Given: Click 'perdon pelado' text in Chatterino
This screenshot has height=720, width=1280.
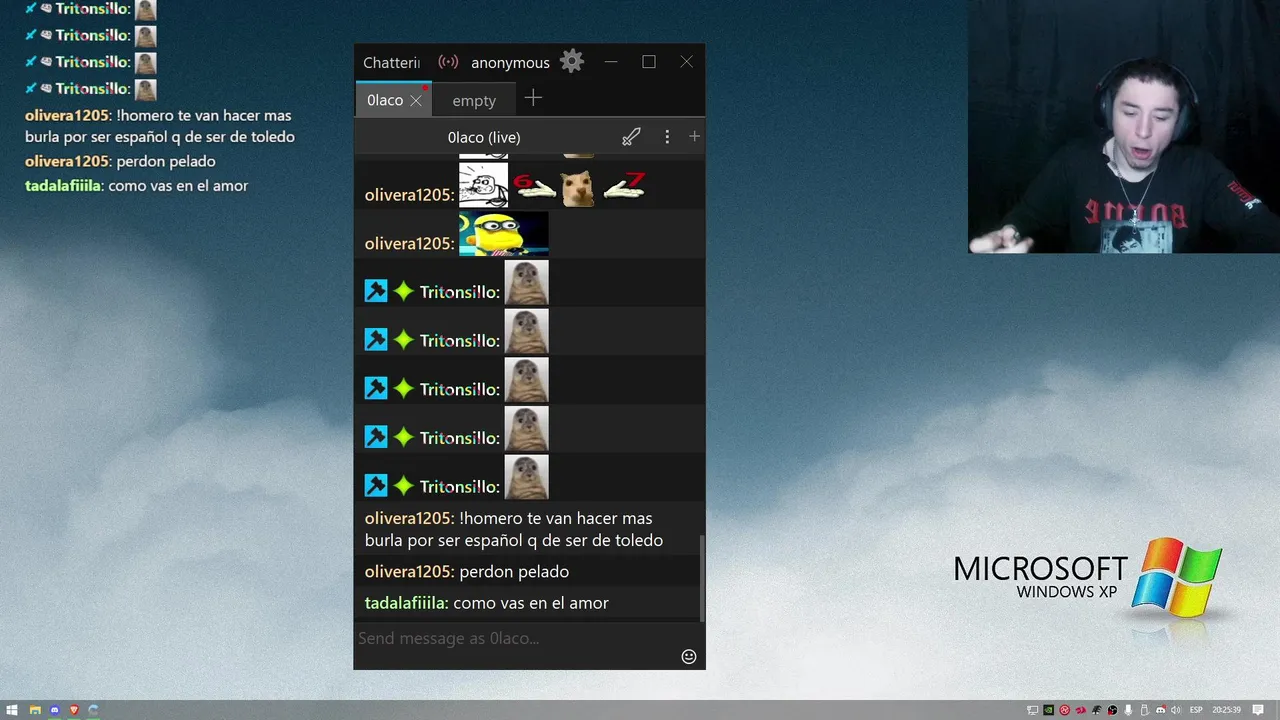Looking at the screenshot, I should (514, 572).
